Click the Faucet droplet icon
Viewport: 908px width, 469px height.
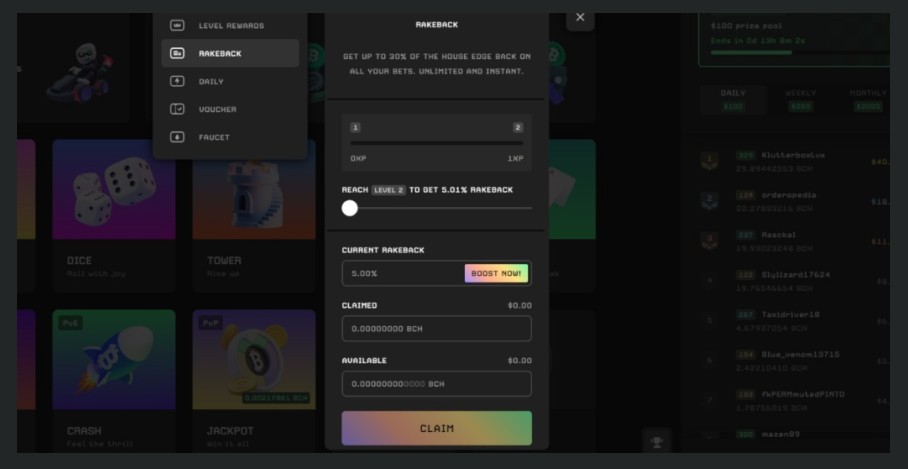tap(177, 137)
